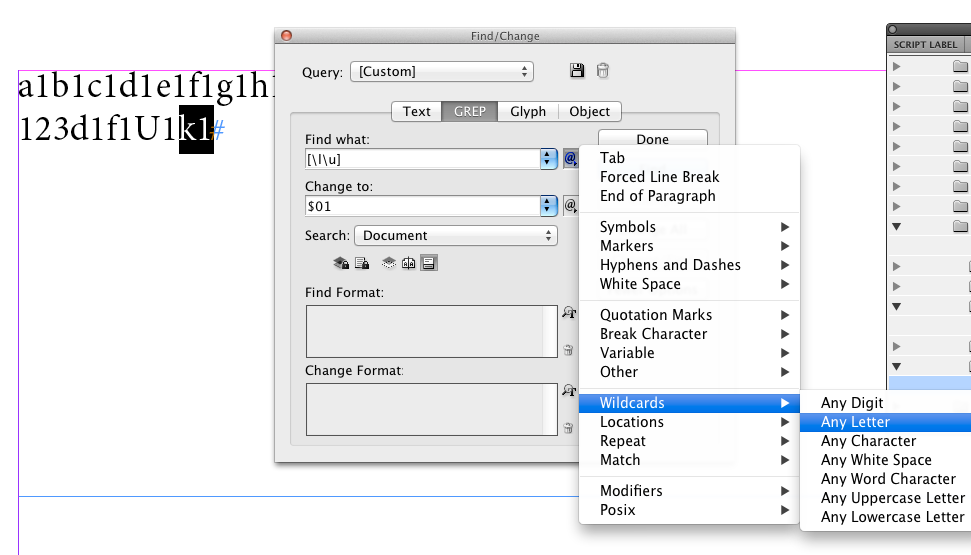971x555 pixels.
Task: Click the Find what input field
Action: pos(423,159)
